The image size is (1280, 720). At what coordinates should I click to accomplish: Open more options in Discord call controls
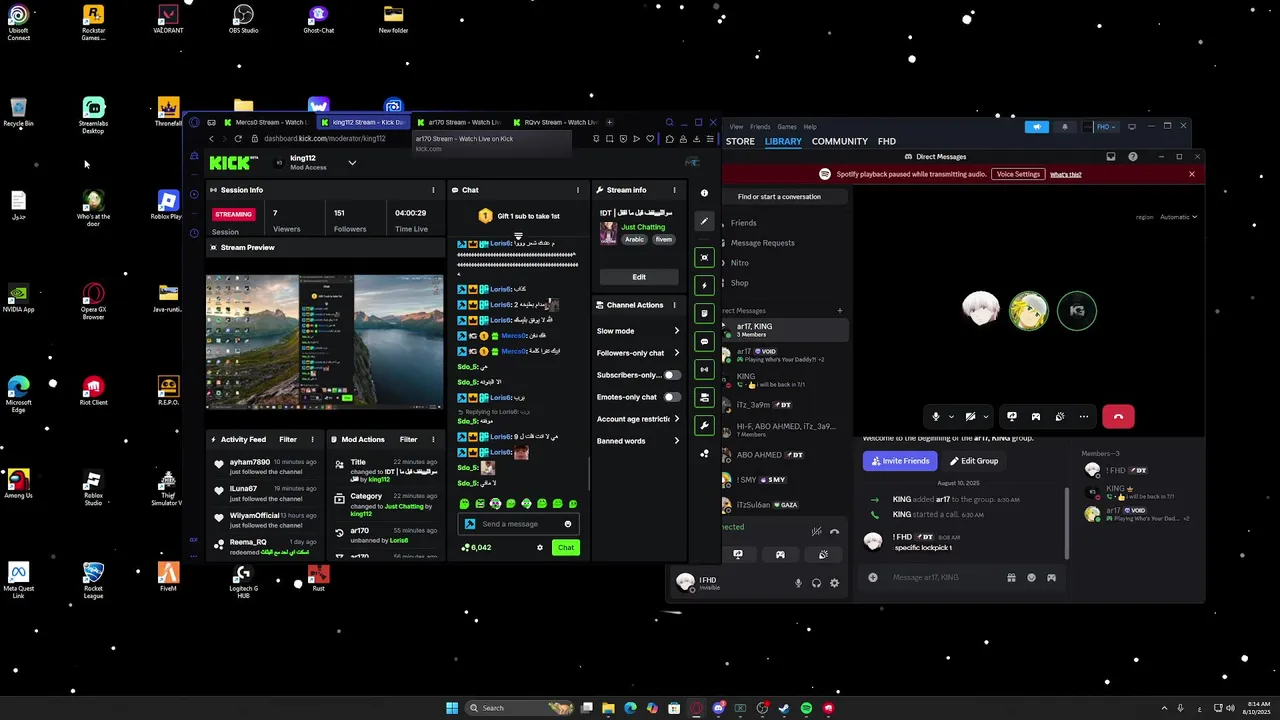[1083, 416]
